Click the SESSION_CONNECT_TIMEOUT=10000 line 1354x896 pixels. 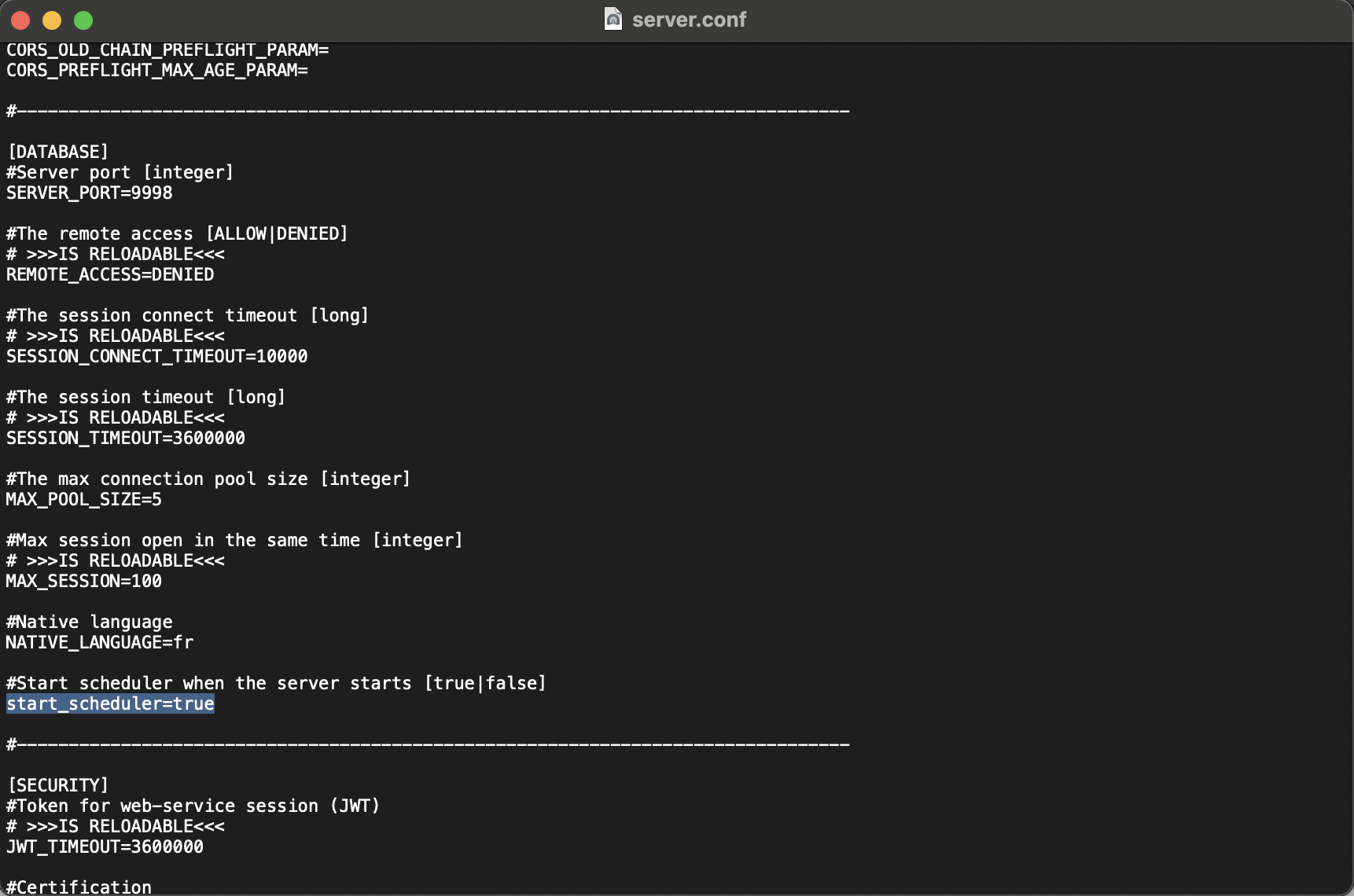tap(157, 357)
